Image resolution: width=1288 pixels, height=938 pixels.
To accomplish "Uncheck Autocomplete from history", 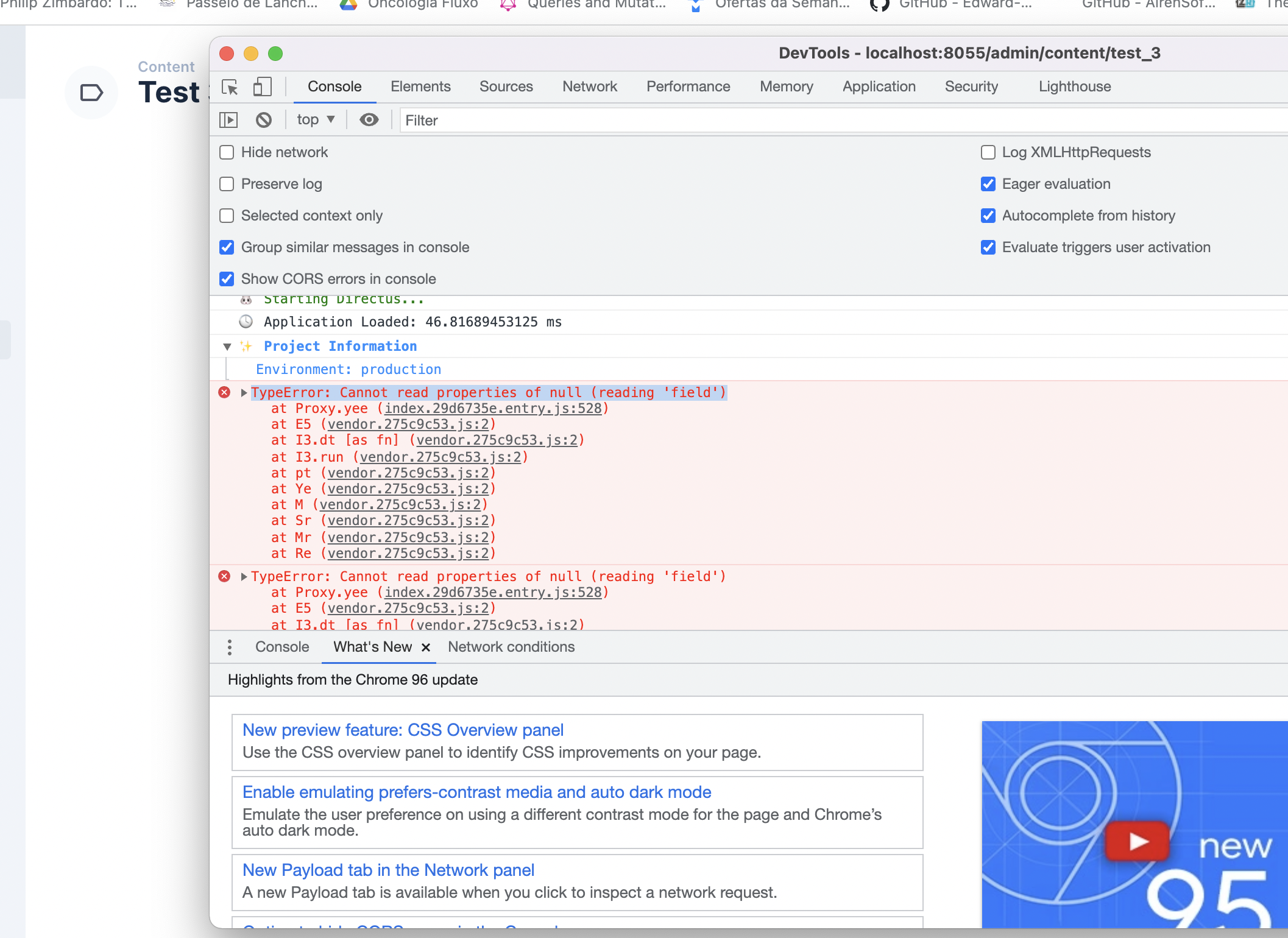I will click(988, 216).
